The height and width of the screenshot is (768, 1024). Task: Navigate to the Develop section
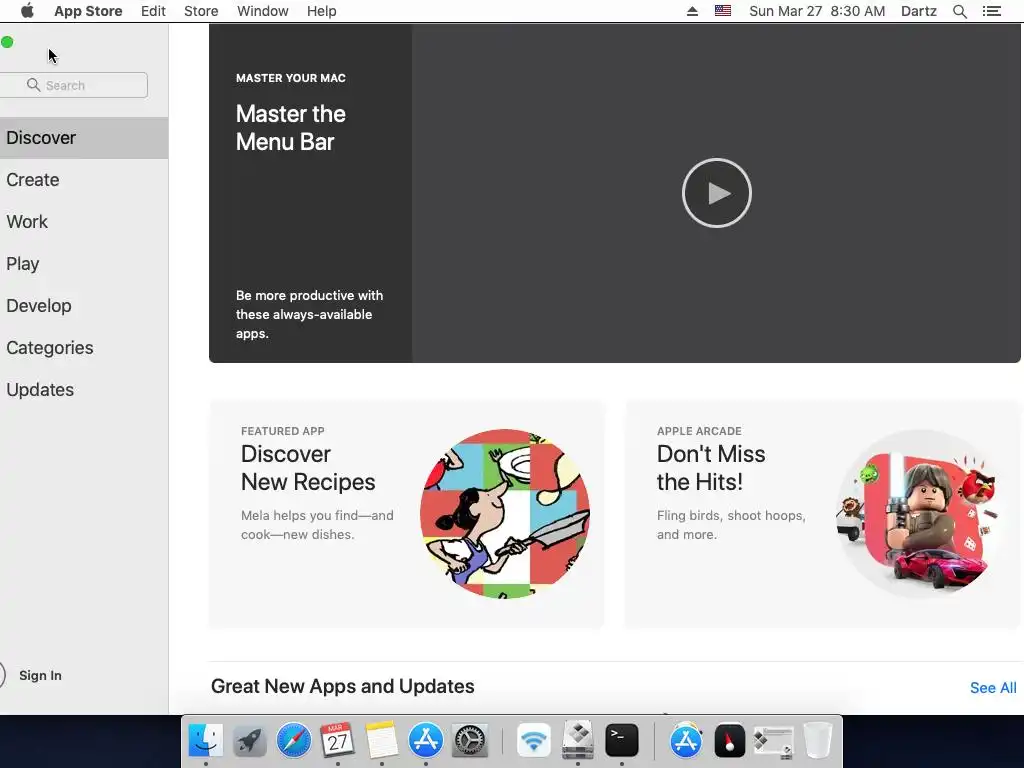tap(84, 306)
